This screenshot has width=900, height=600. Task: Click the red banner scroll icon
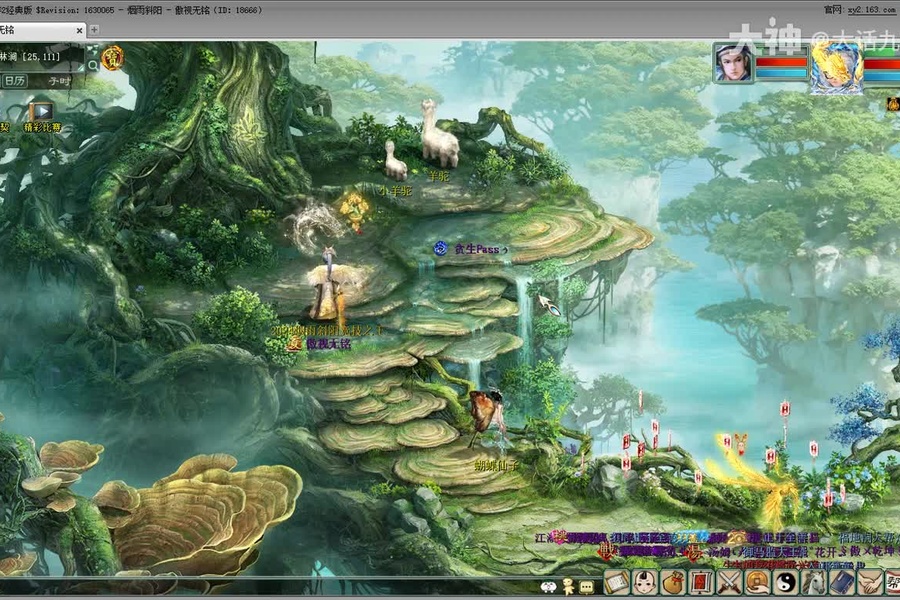(x=701, y=583)
